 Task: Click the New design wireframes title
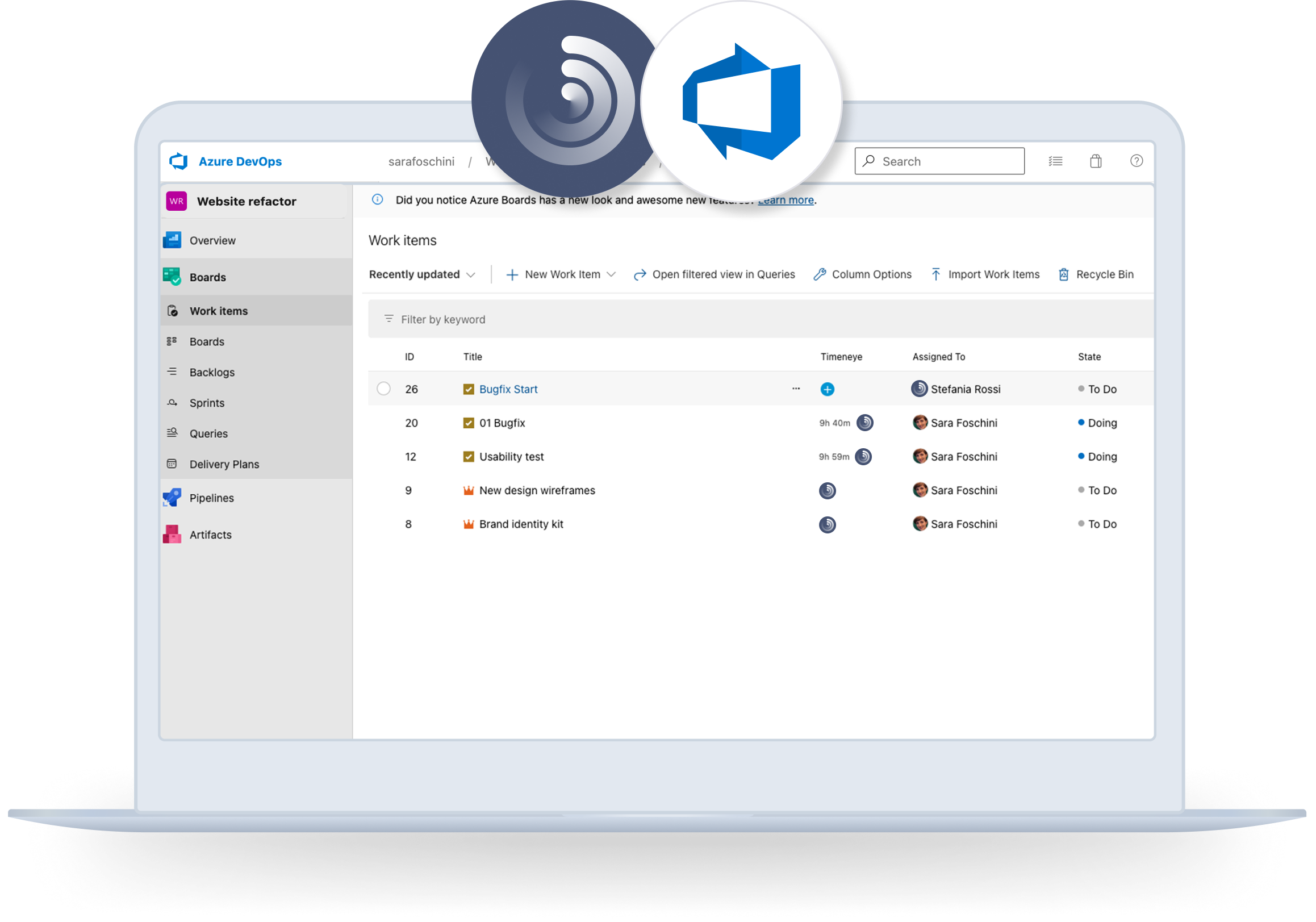click(x=537, y=491)
